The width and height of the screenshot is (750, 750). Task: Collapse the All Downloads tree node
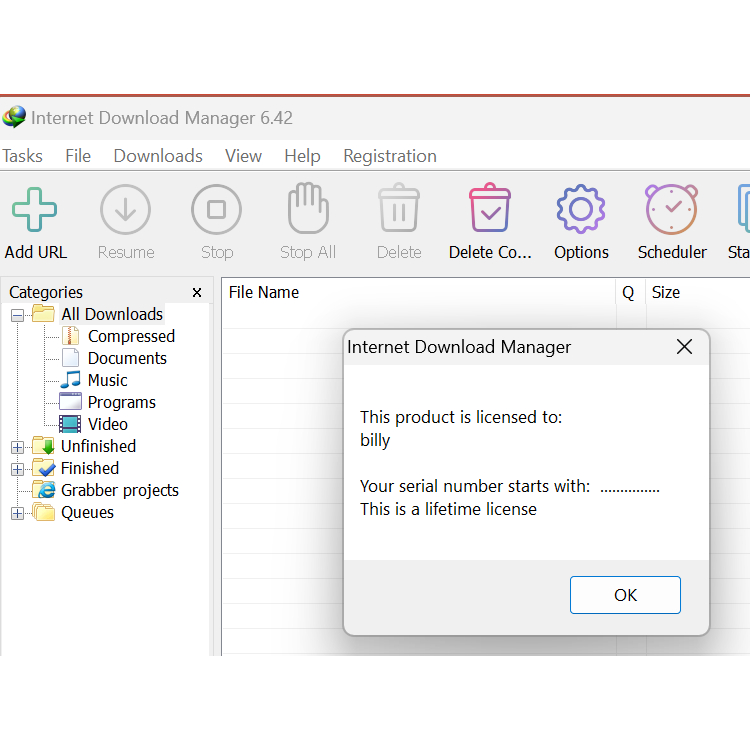point(17,315)
